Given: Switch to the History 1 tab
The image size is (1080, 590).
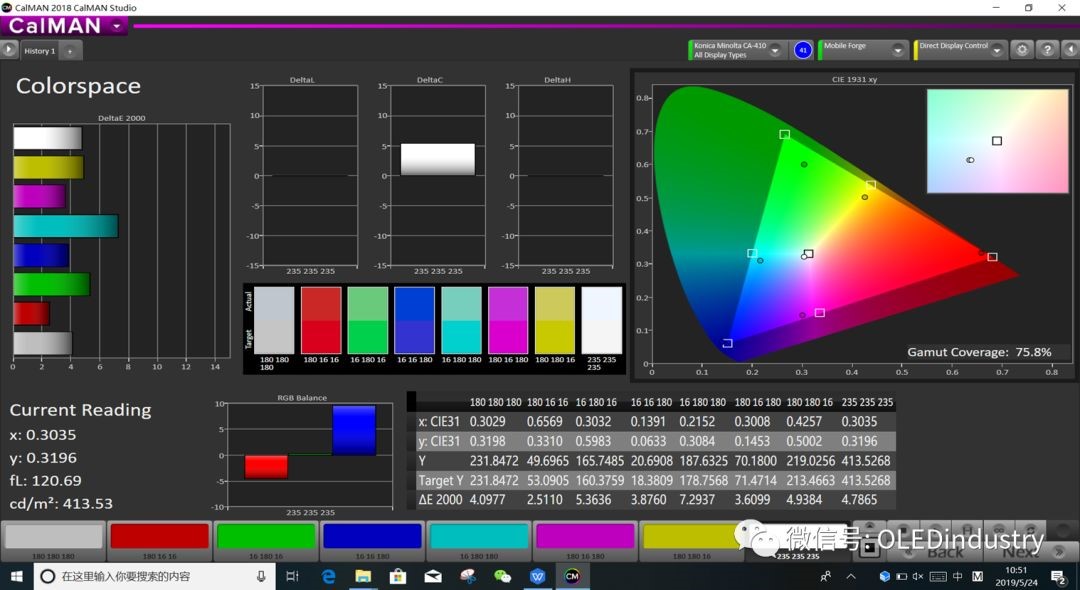Looking at the screenshot, I should pyautogui.click(x=40, y=50).
